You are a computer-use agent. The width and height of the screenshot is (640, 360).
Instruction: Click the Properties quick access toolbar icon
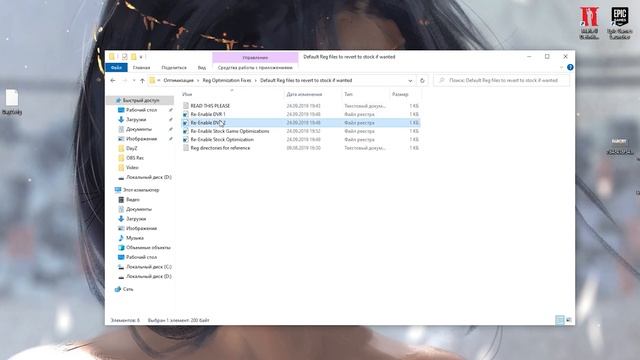click(124, 57)
